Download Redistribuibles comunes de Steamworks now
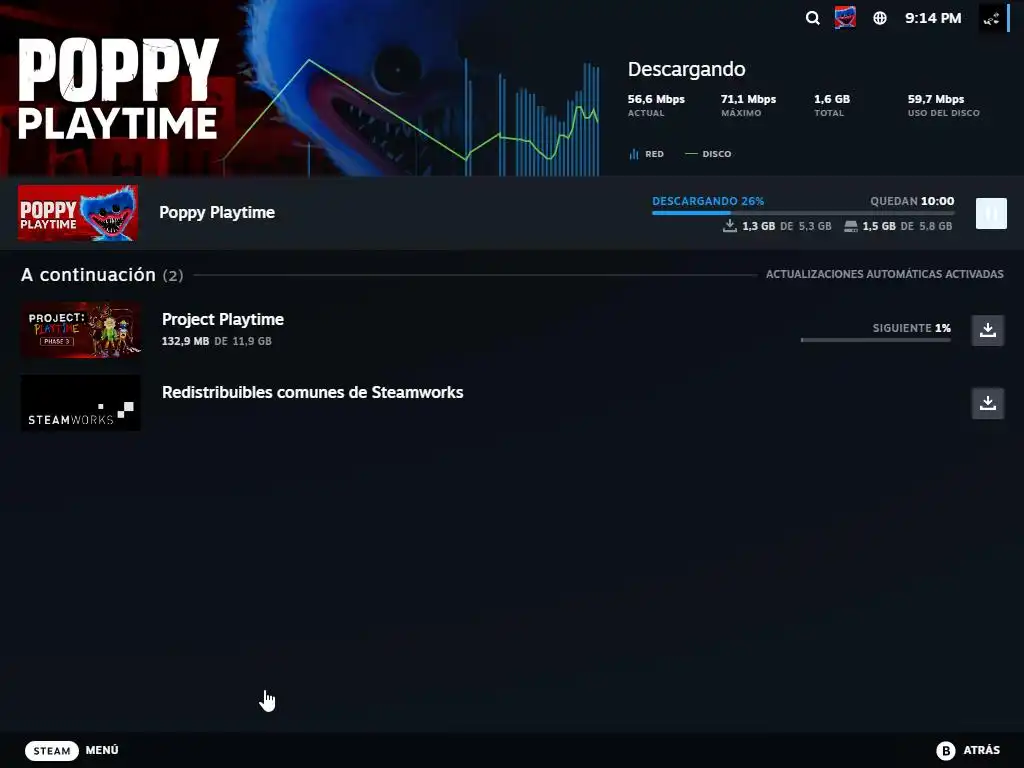1024x768 pixels. coord(987,403)
